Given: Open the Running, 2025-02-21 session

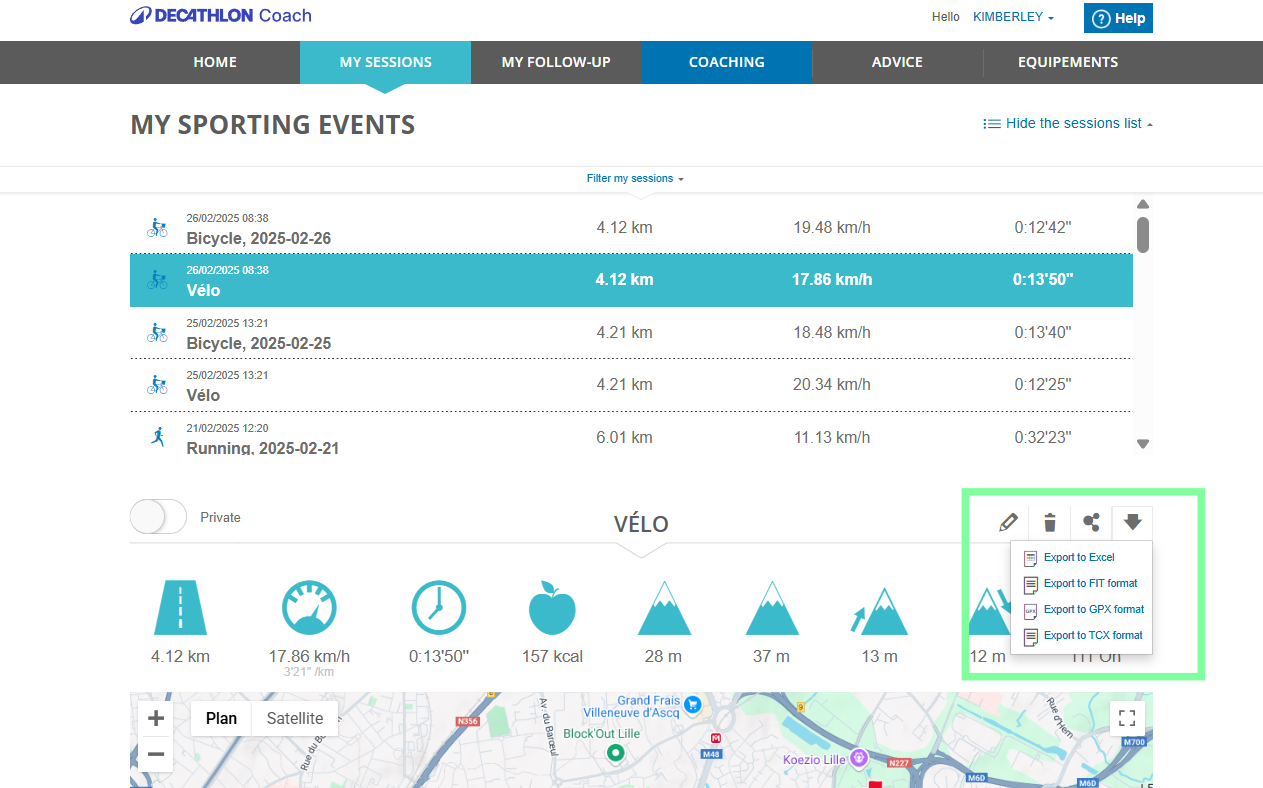Looking at the screenshot, I should point(262,447).
